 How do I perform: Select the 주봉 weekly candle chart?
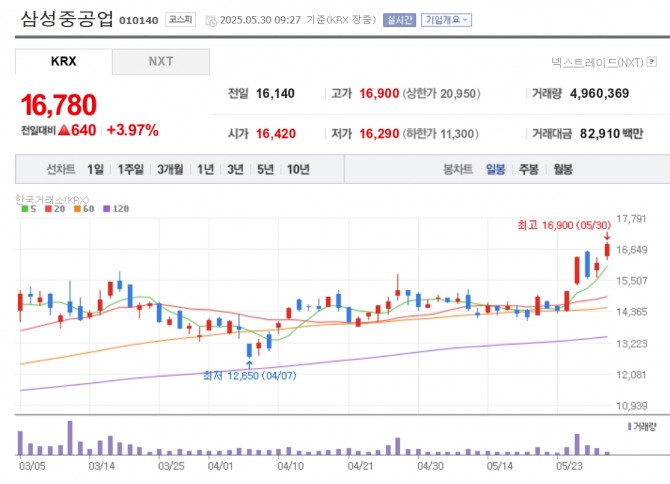(x=529, y=170)
